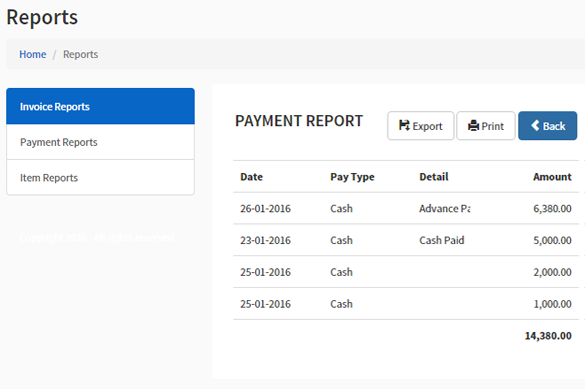Select the amount 1,000.00
Screen dimensions: 585x389
pos(552,304)
